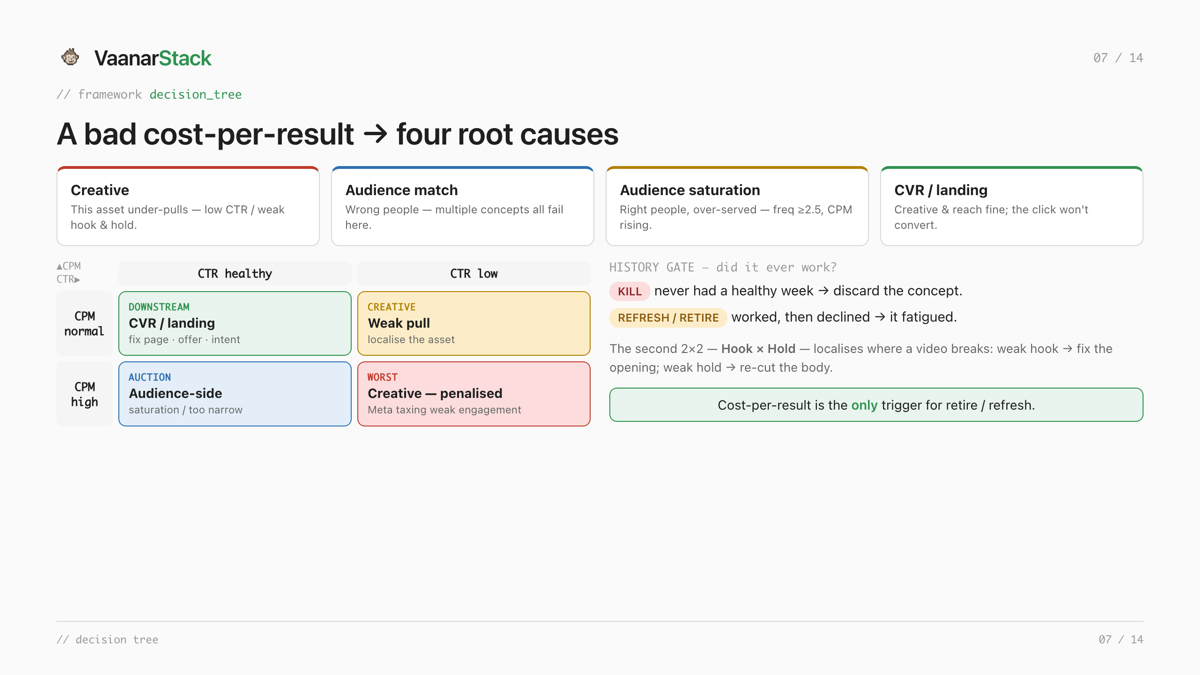Click the REFRESH / RETIRE badge
Screen dimensions: 1200x675
(x=668, y=317)
